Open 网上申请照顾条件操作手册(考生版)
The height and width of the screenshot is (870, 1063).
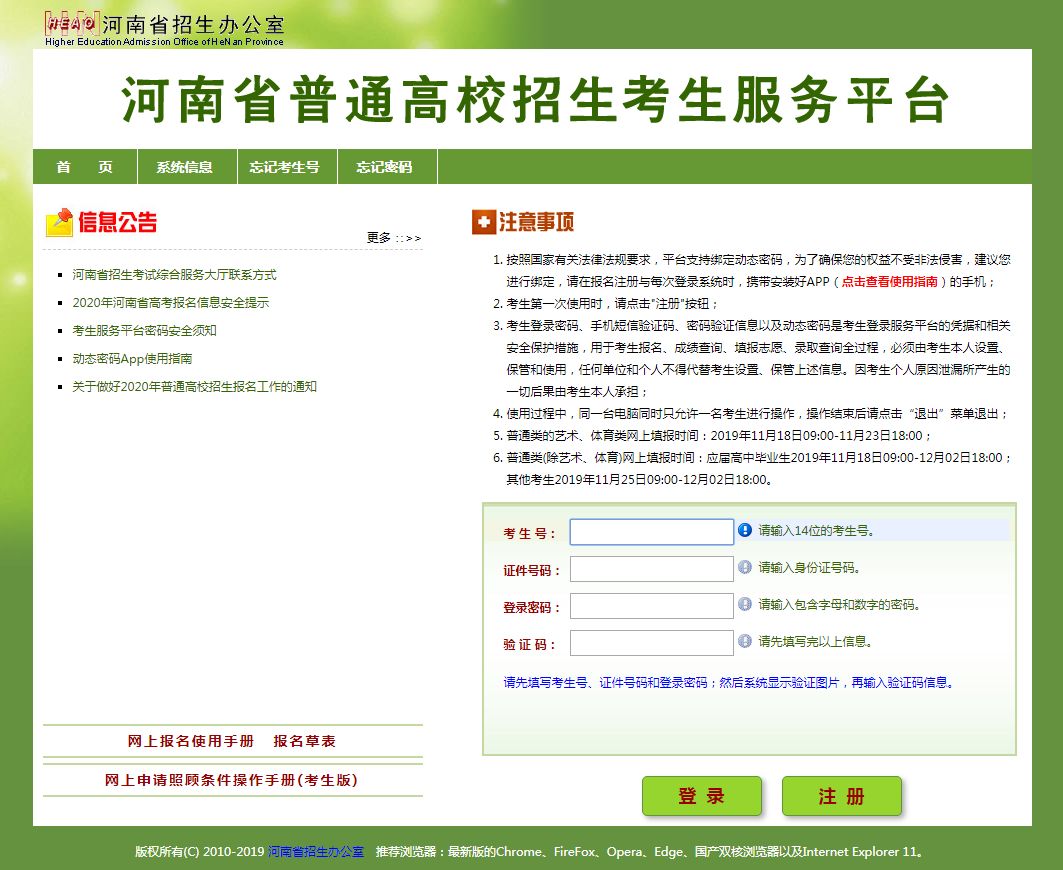point(231,780)
